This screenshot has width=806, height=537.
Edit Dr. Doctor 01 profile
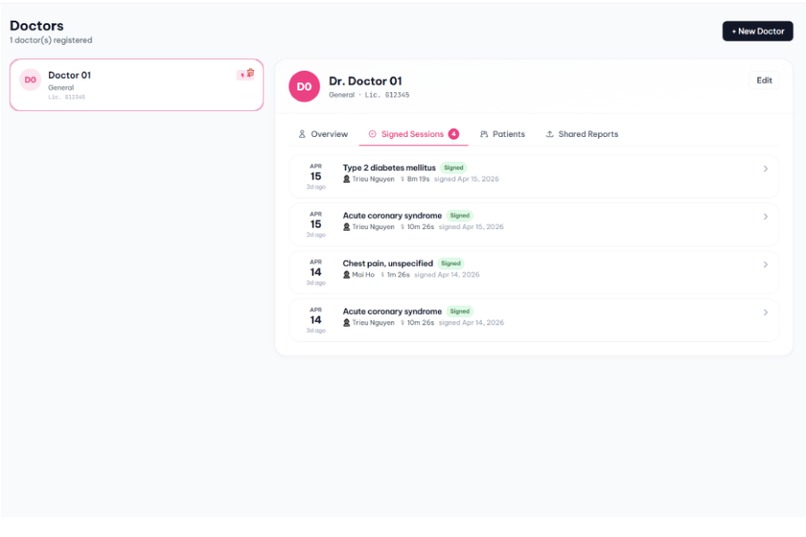pos(764,80)
